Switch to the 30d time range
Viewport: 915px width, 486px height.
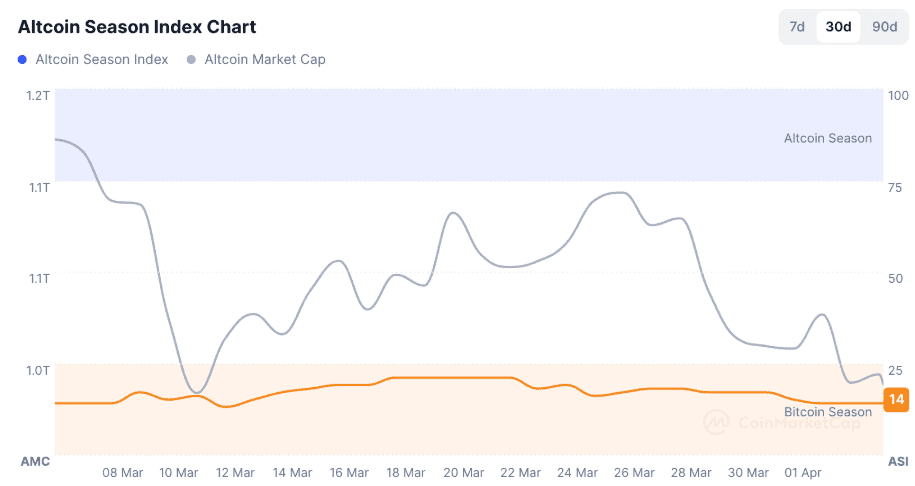[838, 27]
